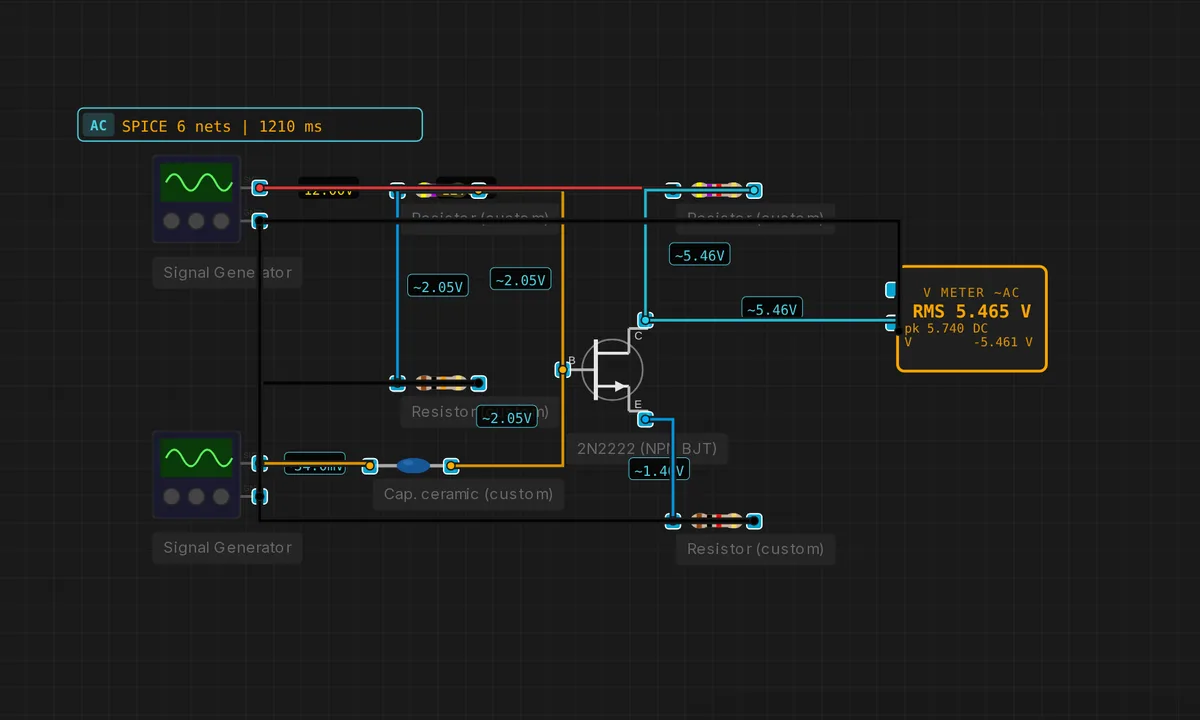Click the capacitor's output pin on the orange base wire
The width and height of the screenshot is (1200, 720).
(451, 465)
